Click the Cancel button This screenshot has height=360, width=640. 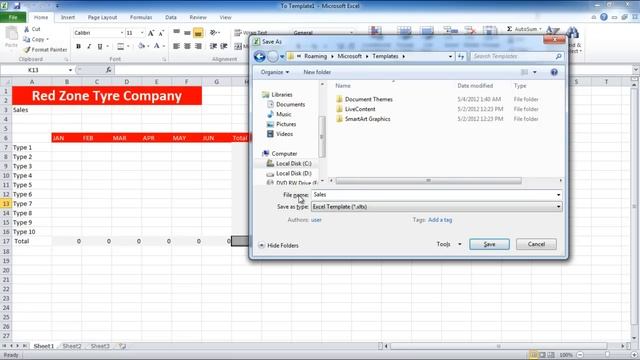(536, 244)
